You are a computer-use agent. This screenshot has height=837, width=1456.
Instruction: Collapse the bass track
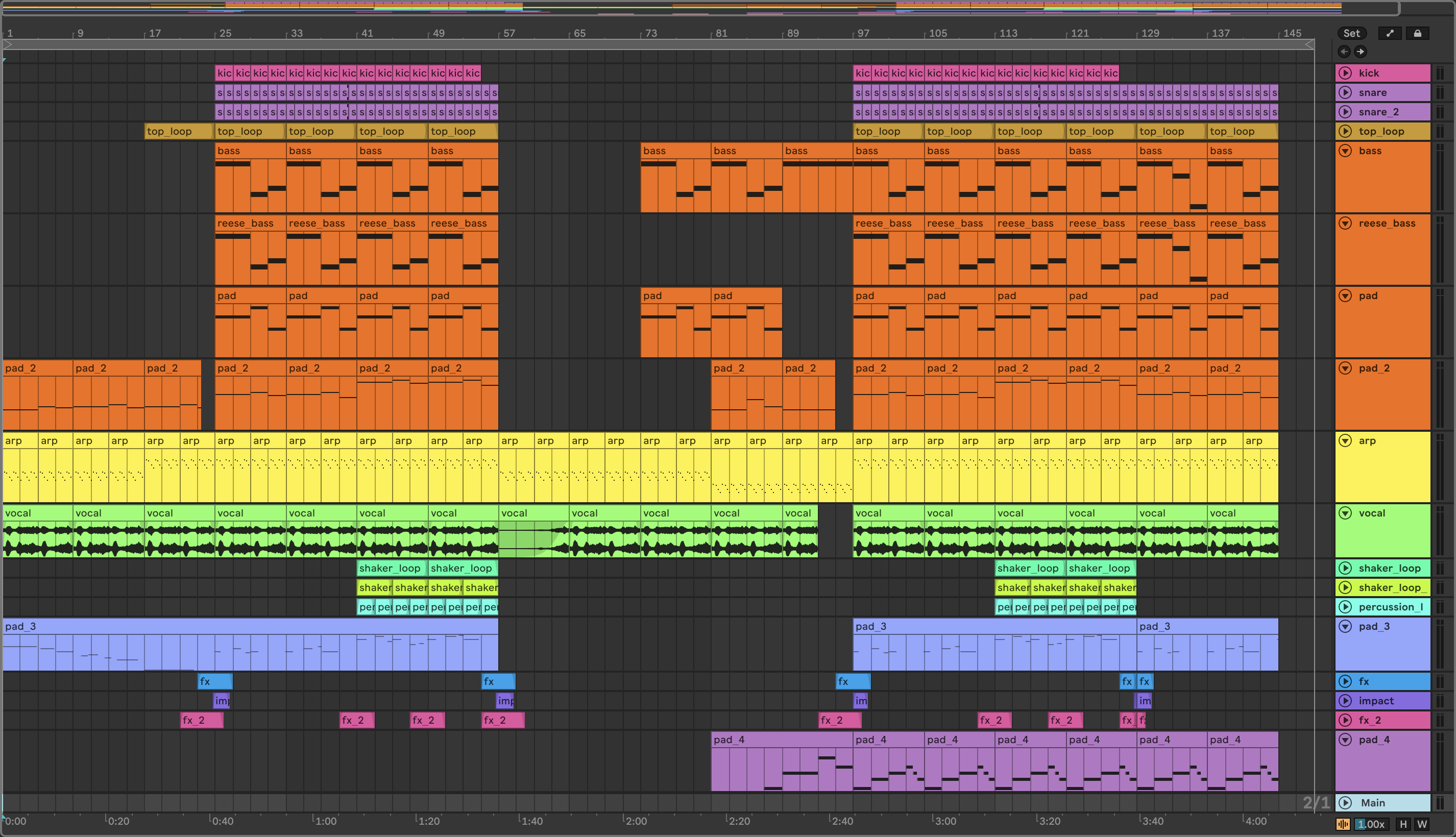(x=1345, y=151)
